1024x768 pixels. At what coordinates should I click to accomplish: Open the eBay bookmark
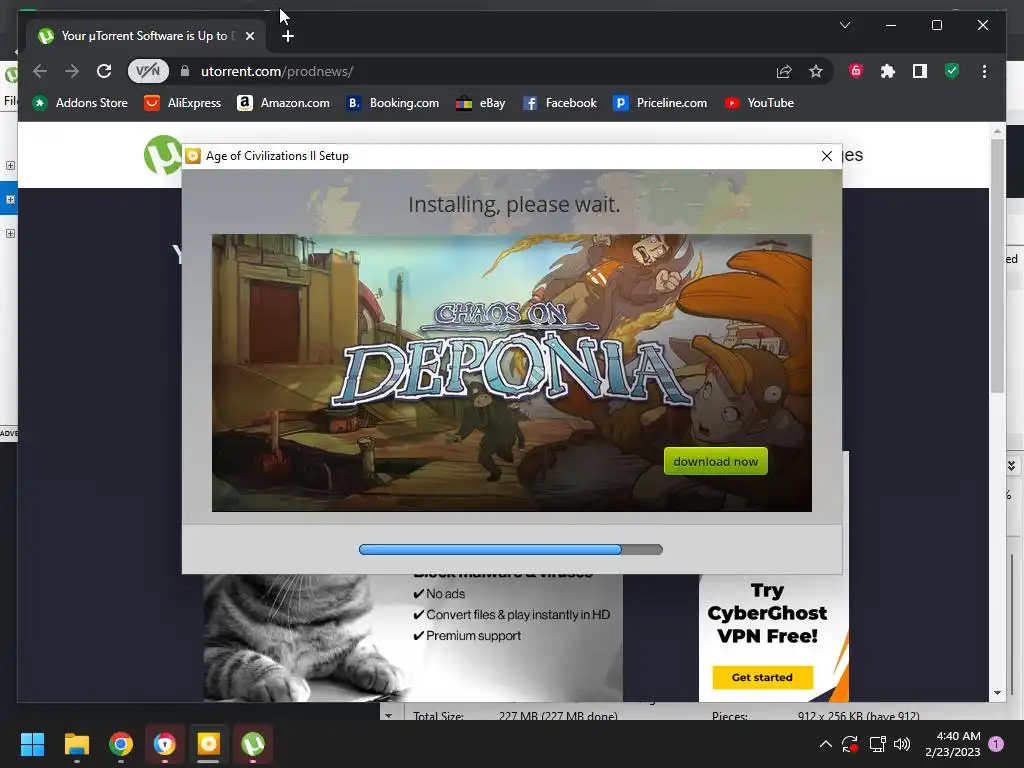(481, 103)
